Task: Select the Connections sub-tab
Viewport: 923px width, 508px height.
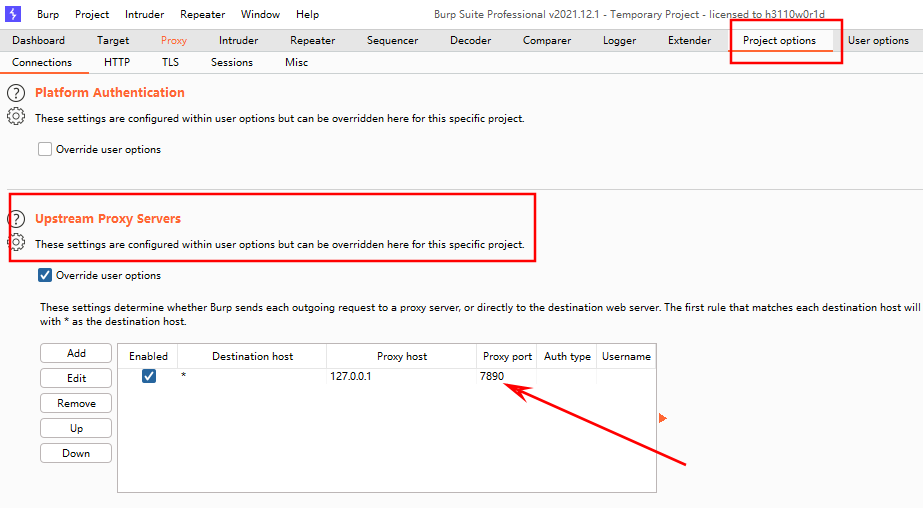Action: click(x=42, y=62)
